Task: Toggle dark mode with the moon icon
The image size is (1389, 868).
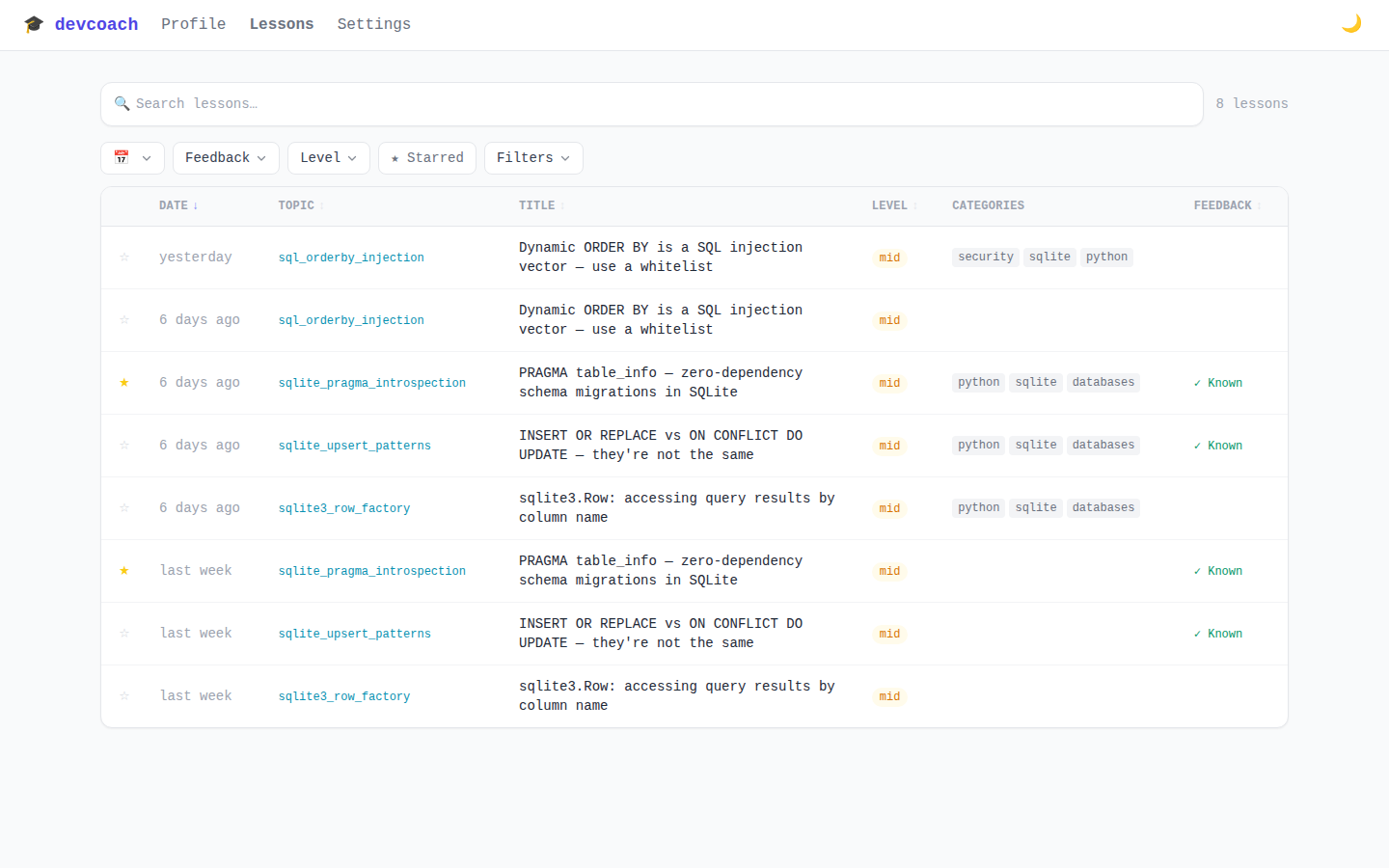Action: [1351, 22]
